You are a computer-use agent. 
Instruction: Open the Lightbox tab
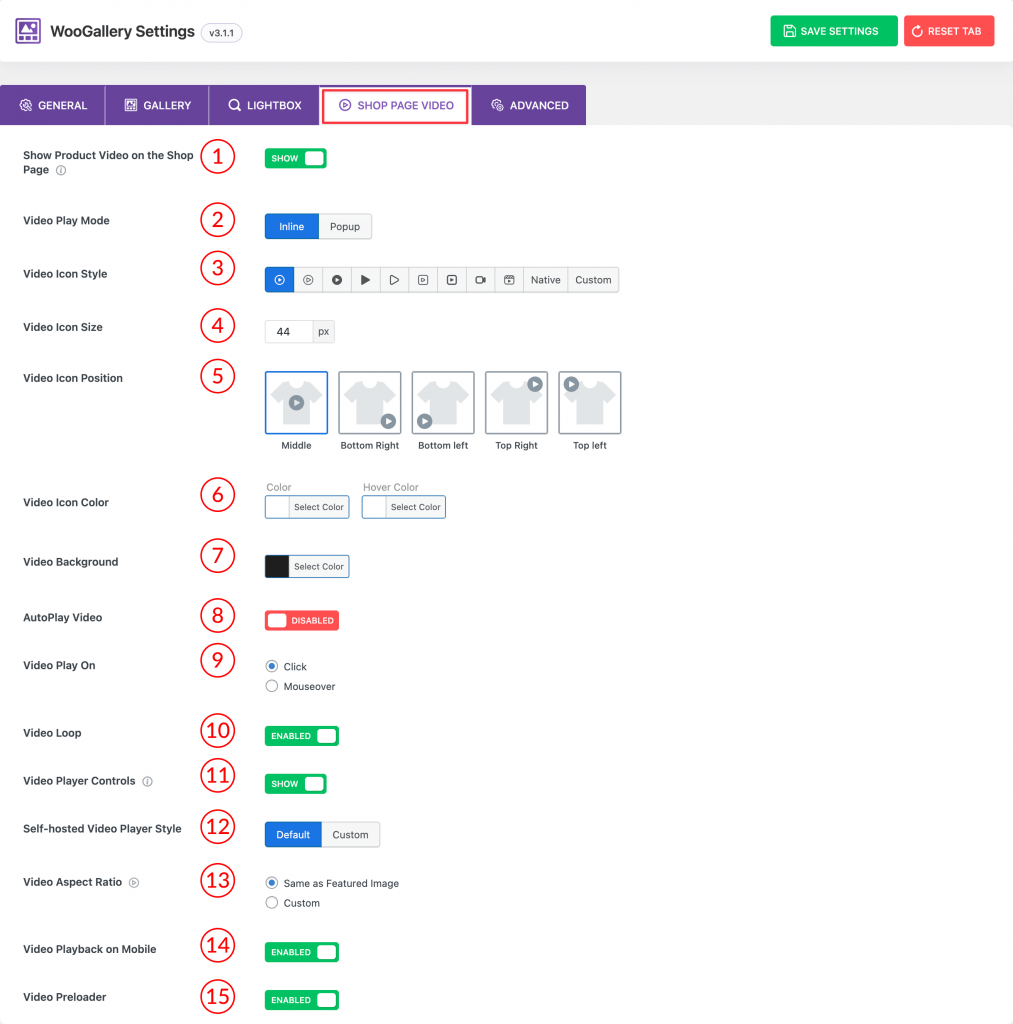(264, 105)
